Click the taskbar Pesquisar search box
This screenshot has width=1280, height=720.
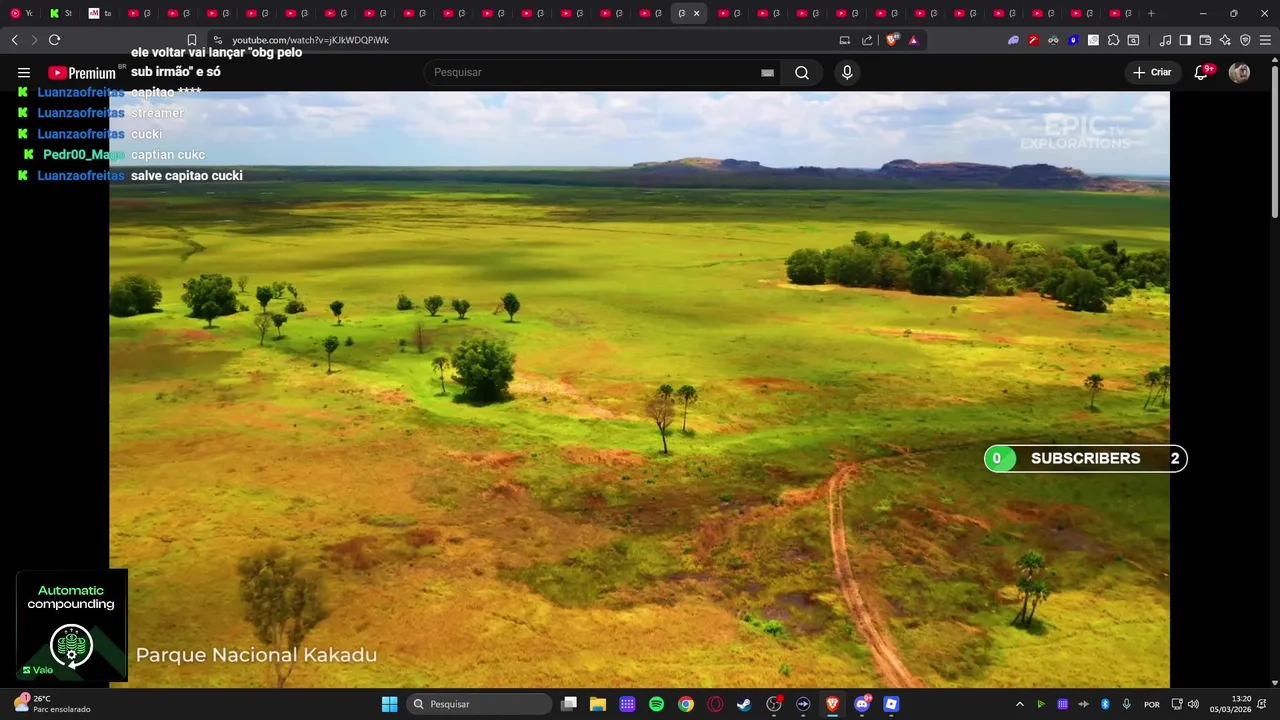pos(479,704)
